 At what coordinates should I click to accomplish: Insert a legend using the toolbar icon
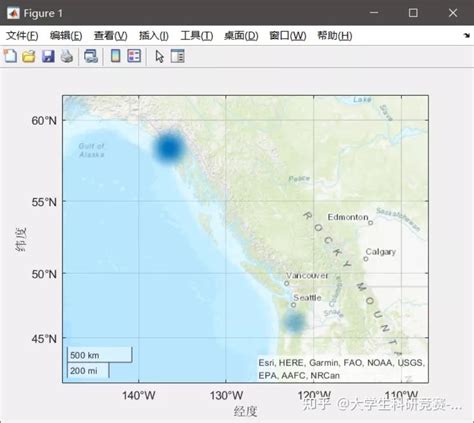coord(134,56)
